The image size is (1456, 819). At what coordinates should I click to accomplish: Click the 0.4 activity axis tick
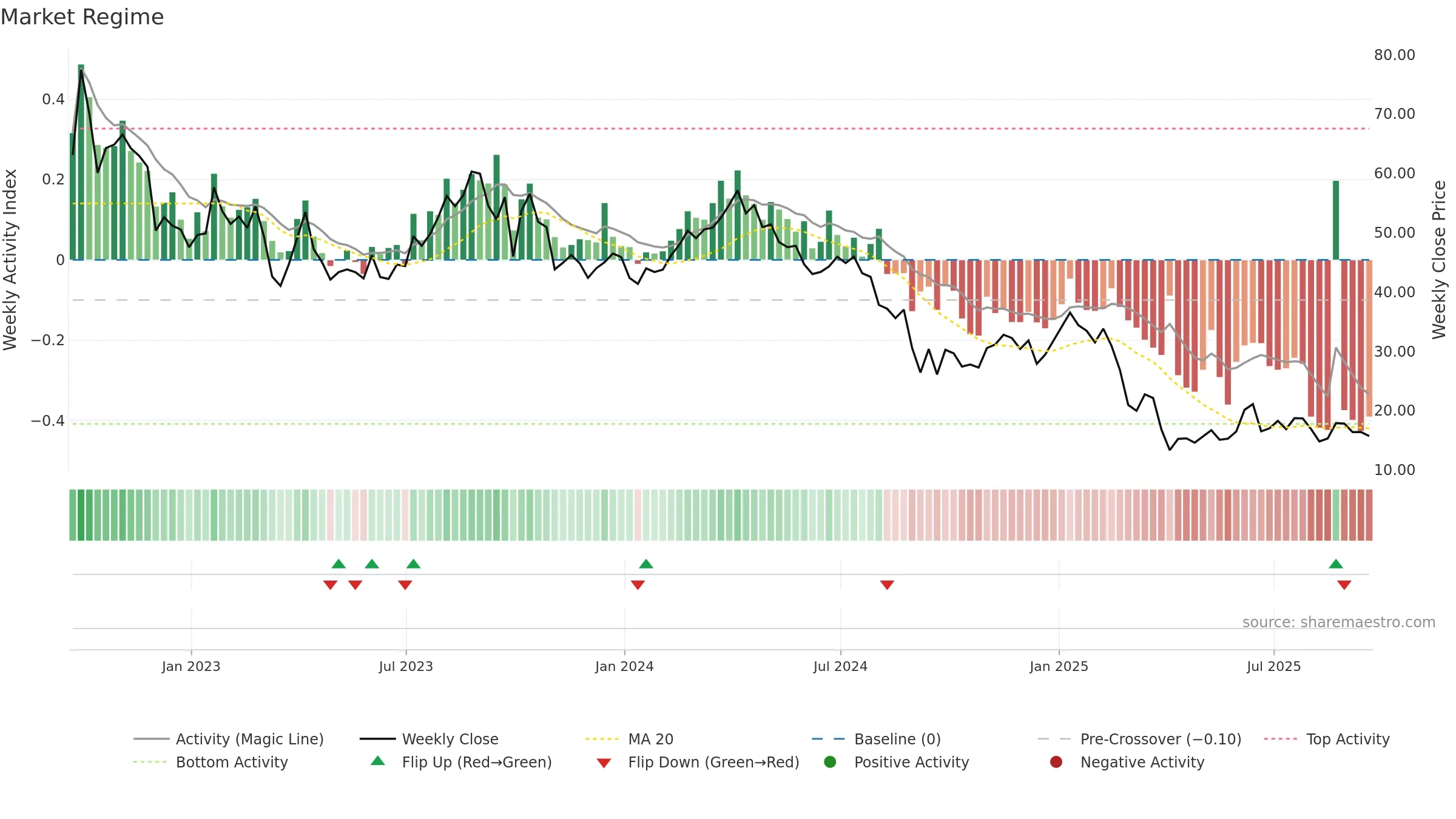53,99
